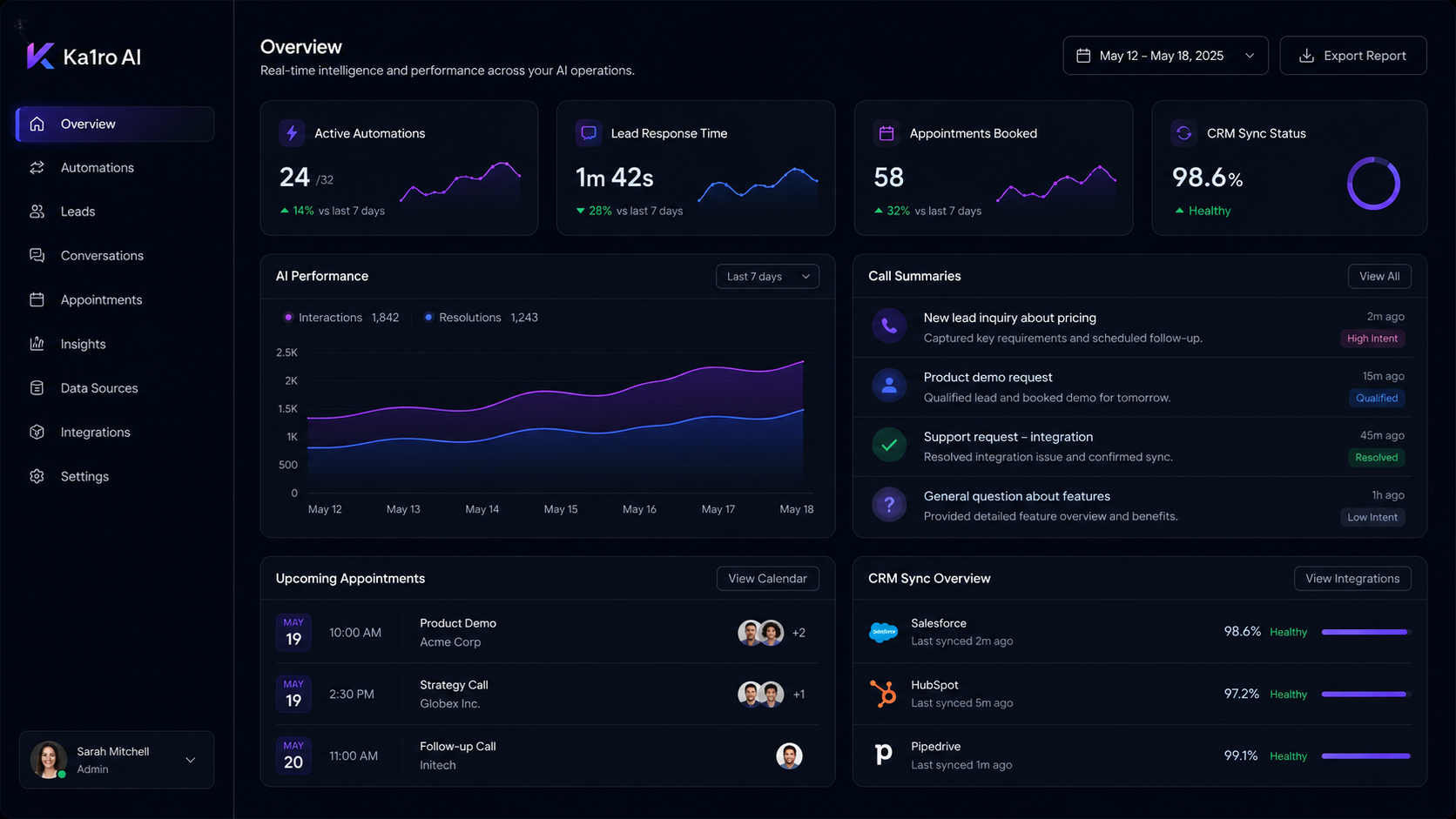Click the Active Automations lightning bolt icon
Viewport: 1456px width, 819px height.
click(x=292, y=133)
